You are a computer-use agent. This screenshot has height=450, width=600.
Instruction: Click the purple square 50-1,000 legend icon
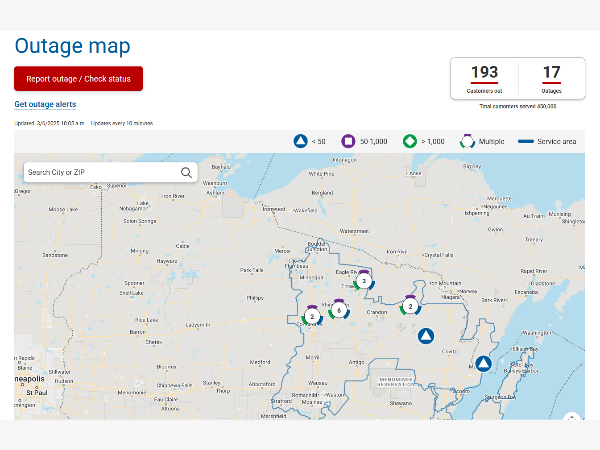coord(349,141)
